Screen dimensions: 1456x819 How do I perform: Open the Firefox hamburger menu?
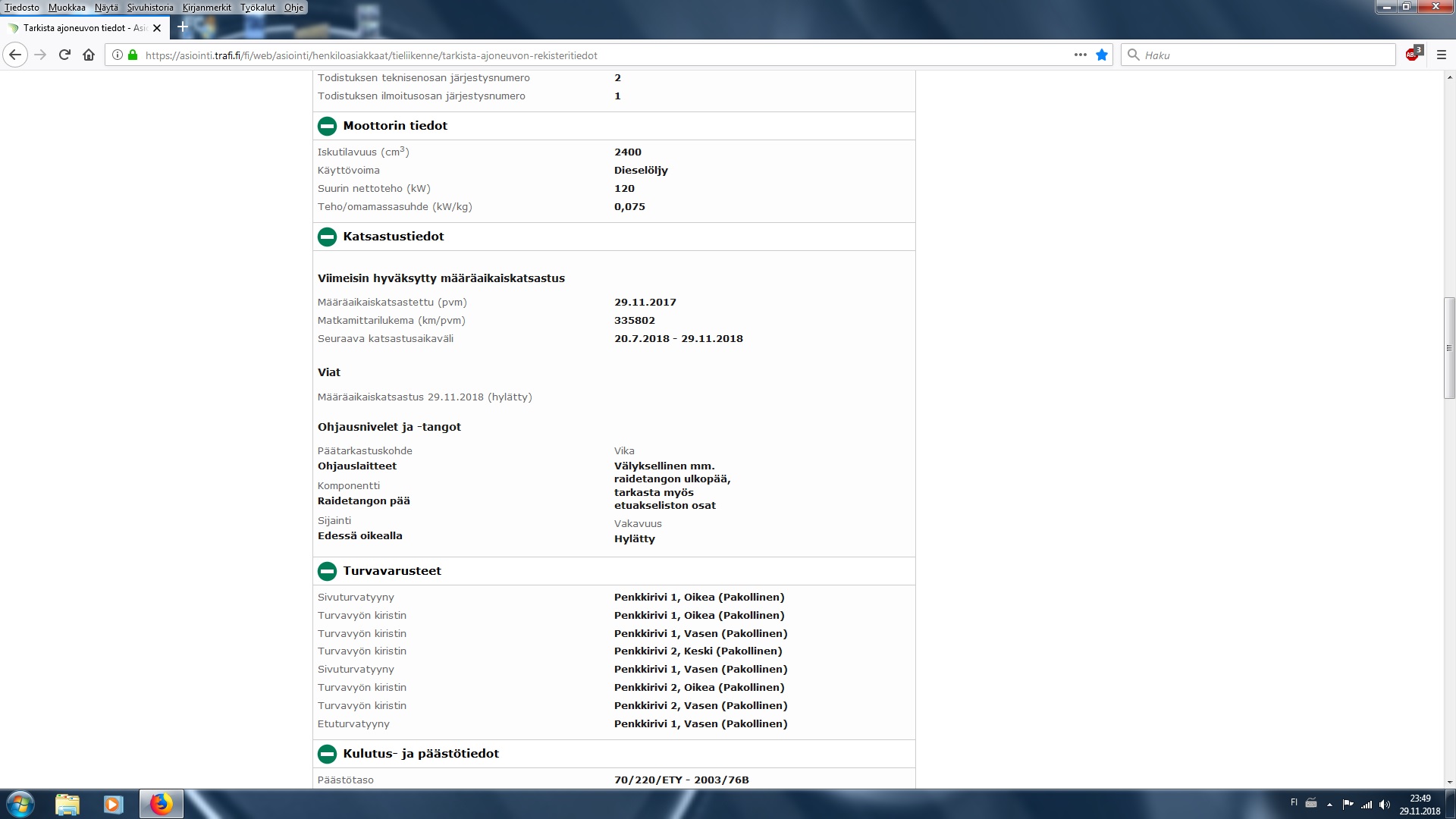(1442, 55)
